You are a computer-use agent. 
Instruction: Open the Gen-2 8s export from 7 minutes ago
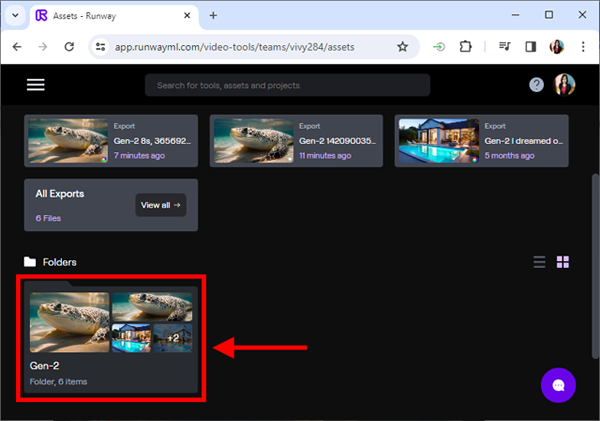click(111, 141)
